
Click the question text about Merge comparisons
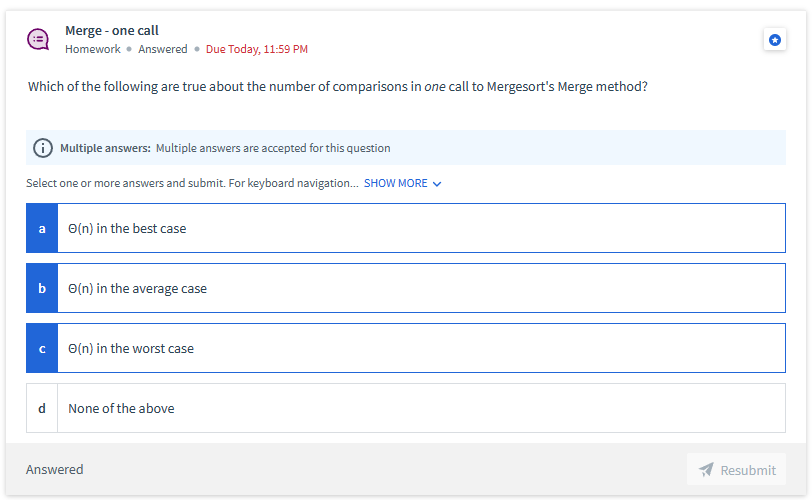click(338, 86)
